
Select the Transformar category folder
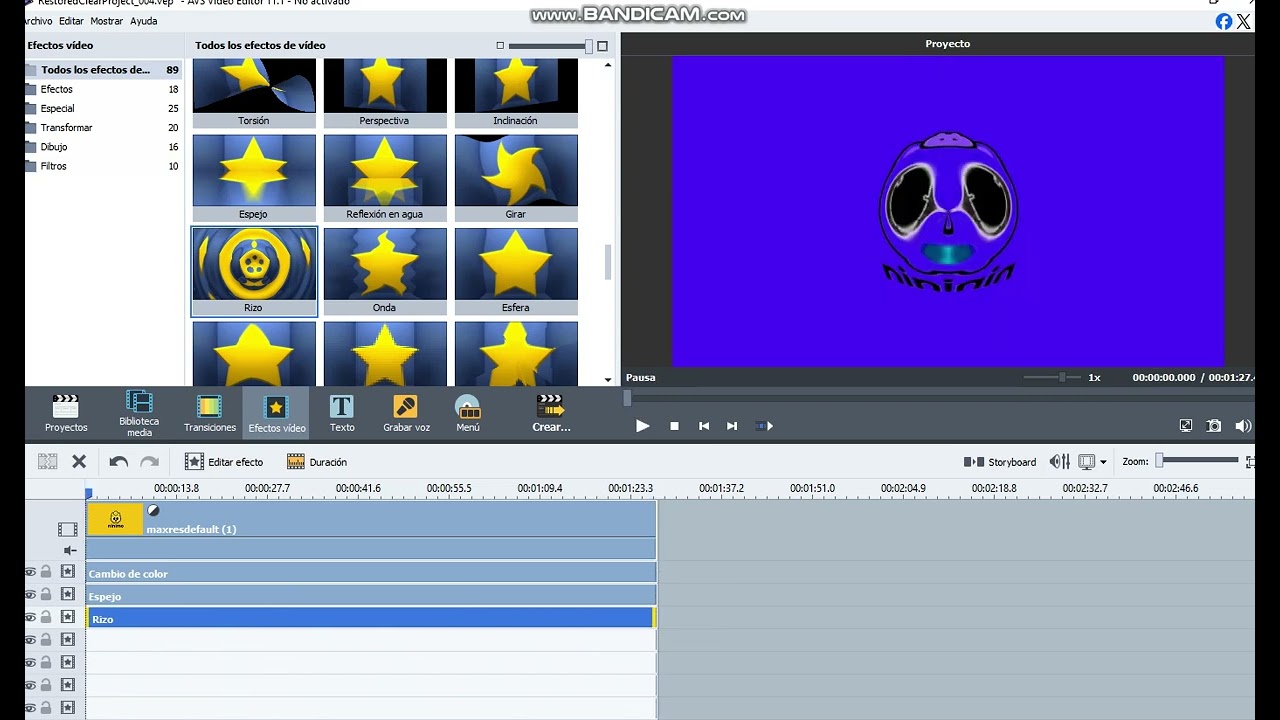102,127
